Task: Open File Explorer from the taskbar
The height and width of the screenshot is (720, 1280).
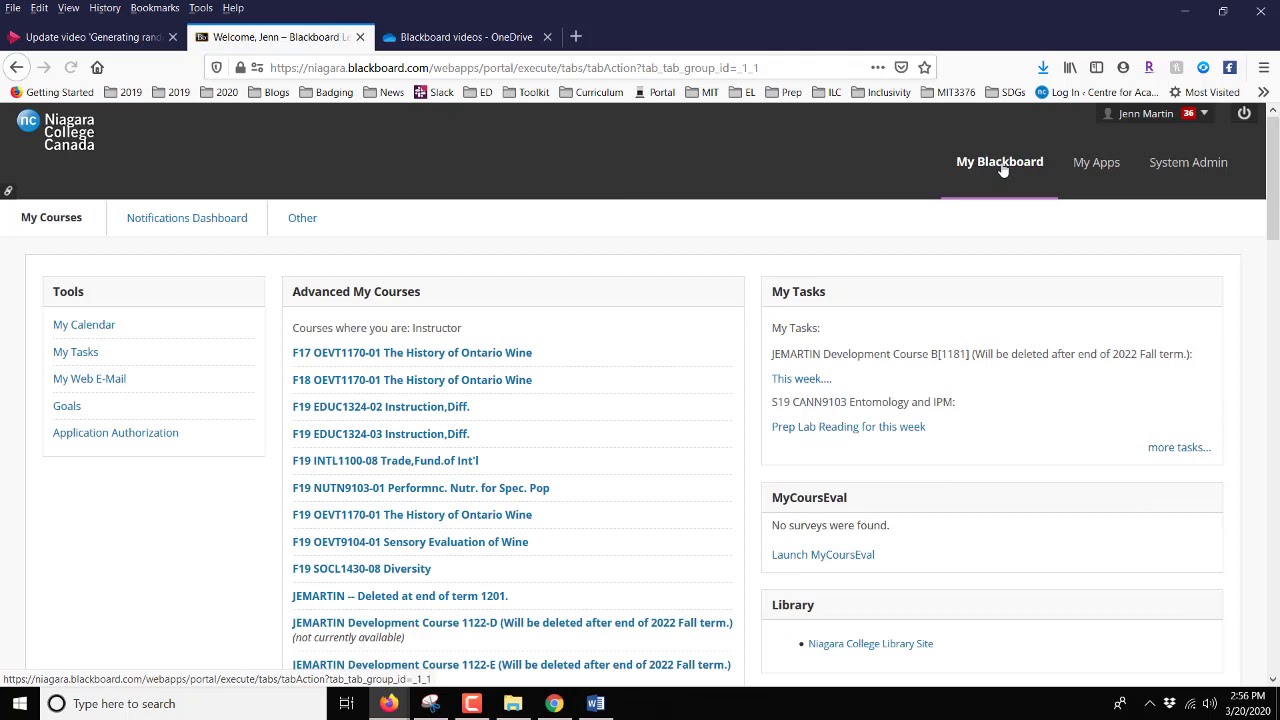Action: click(512, 704)
